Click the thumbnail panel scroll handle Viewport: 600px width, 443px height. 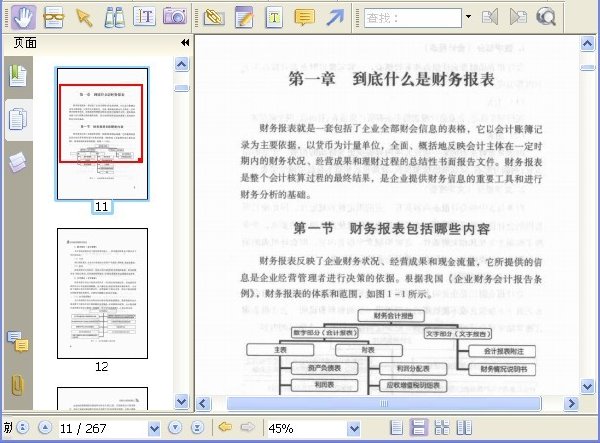(181, 88)
